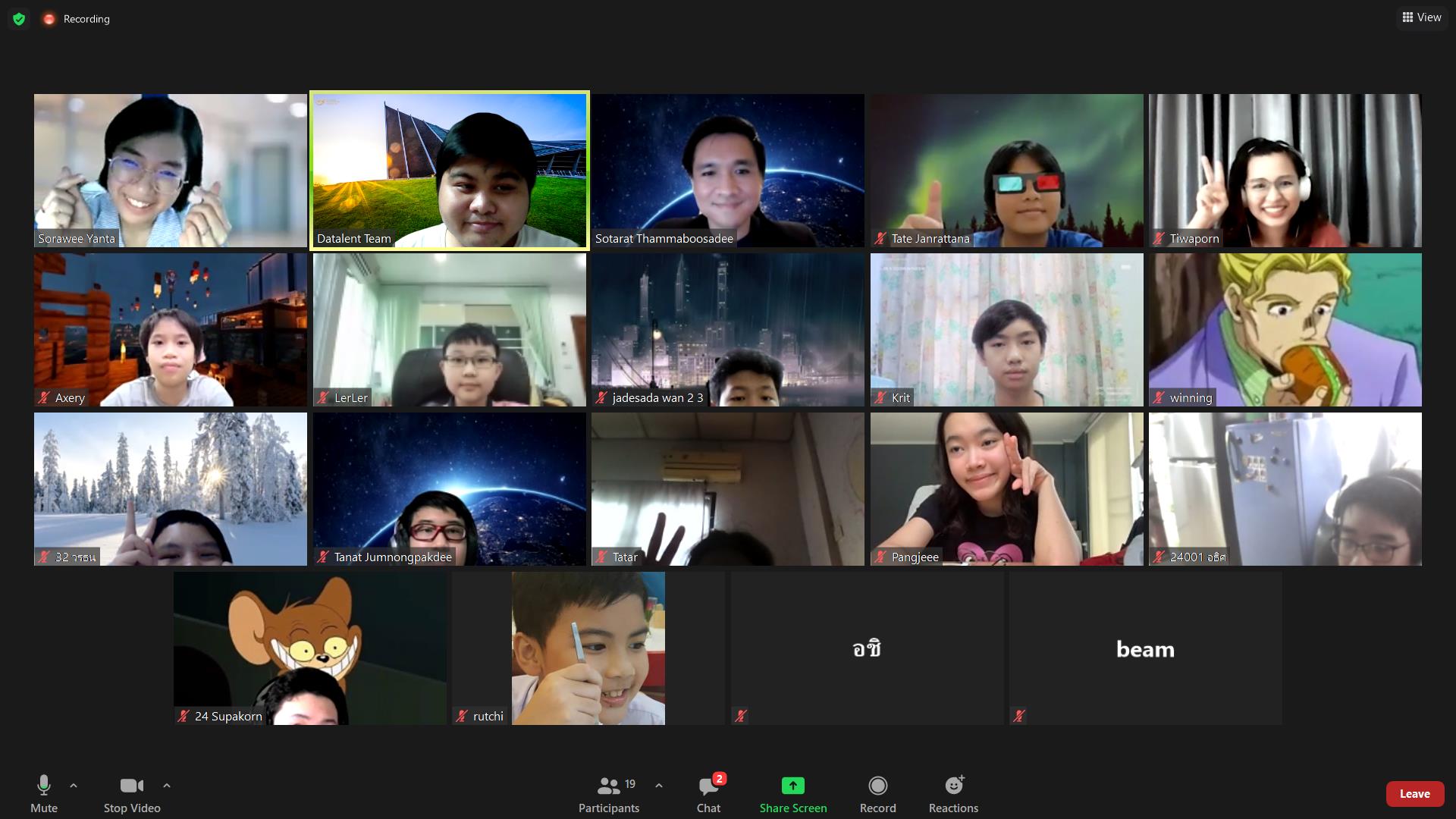Select the Pangjeee video tile
The width and height of the screenshot is (1456, 819).
point(1006,488)
